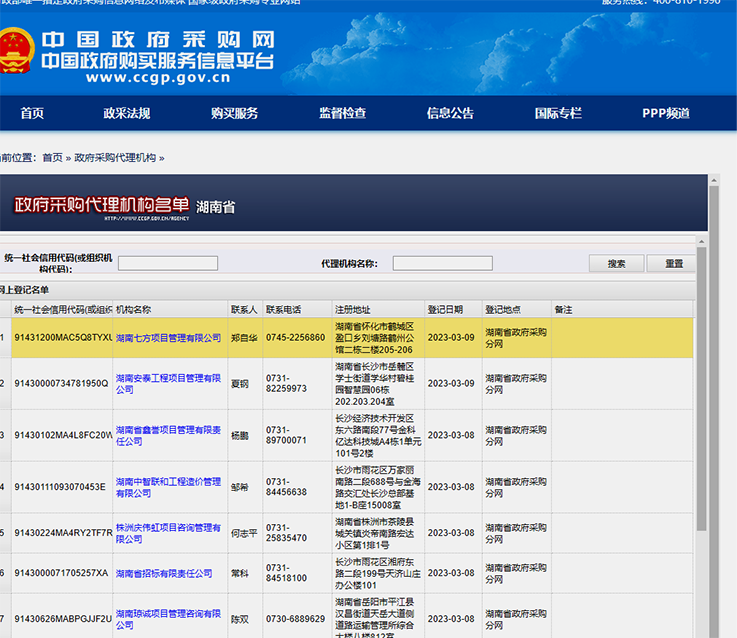Click phone number 0731-25835470
This screenshot has height=638, width=737.
(x=286, y=533)
